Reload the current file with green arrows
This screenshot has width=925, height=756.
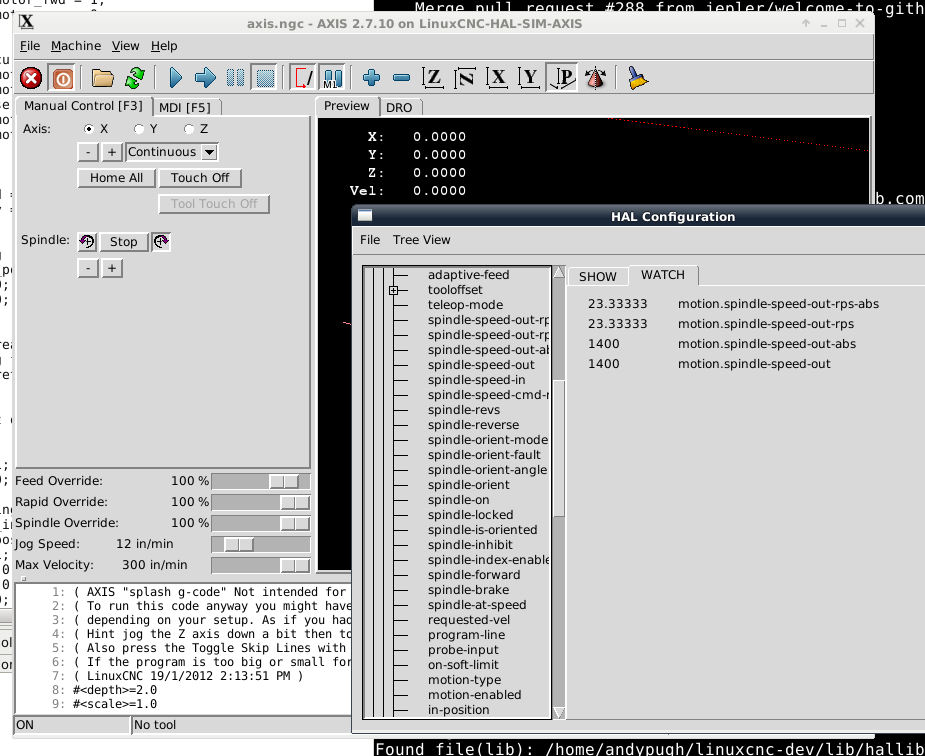click(x=135, y=78)
